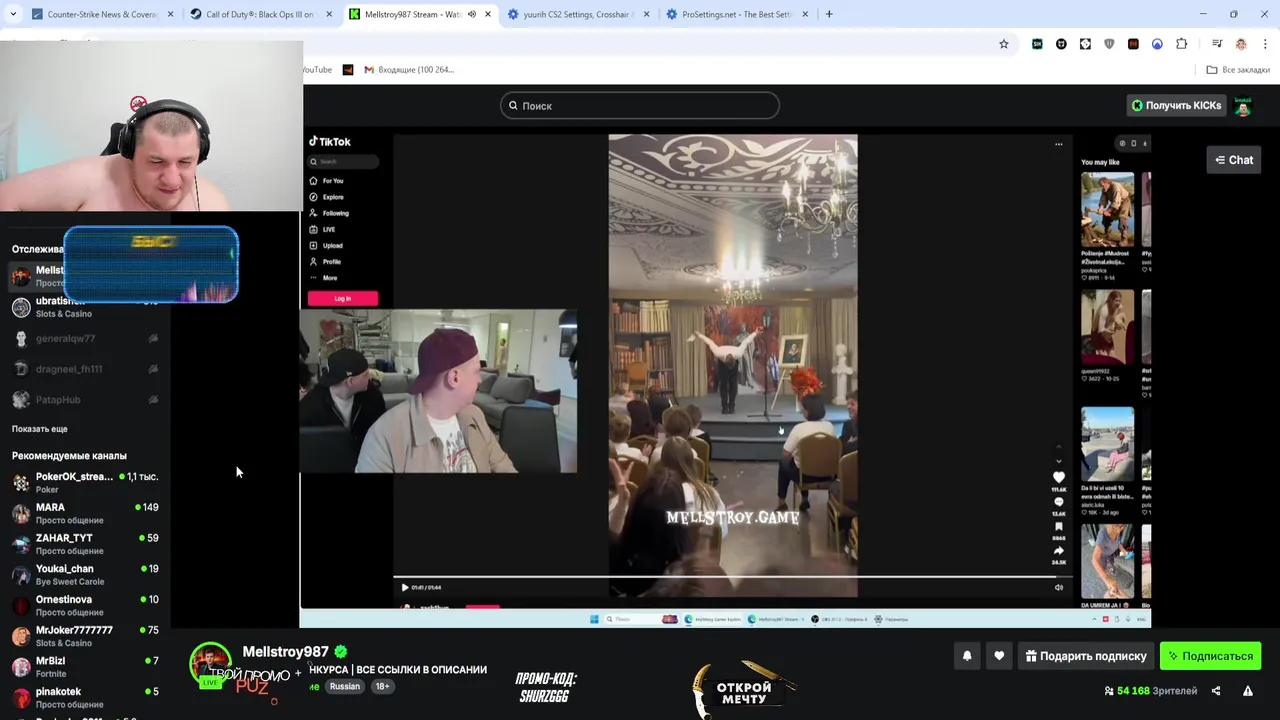Open Da li bi vi uzeli recommended video
Screen dimensions: 1280x720
click(x=1107, y=444)
